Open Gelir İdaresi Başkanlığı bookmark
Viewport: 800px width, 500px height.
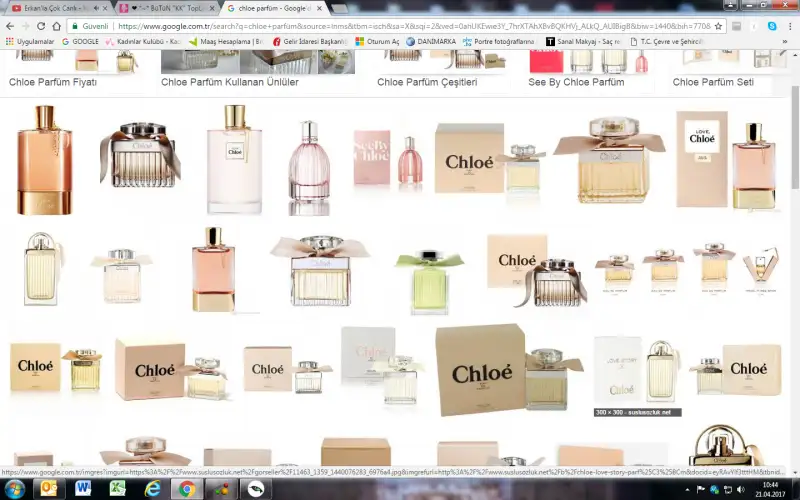pyautogui.click(x=309, y=41)
